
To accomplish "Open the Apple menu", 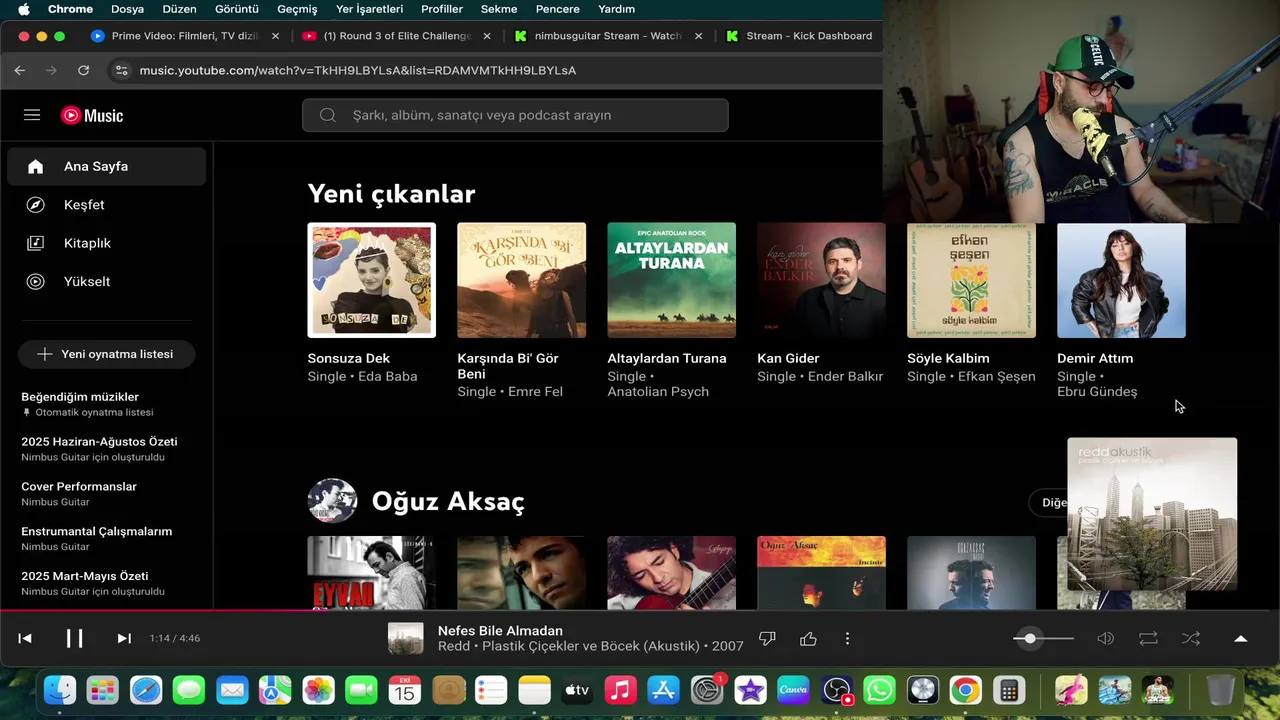I will [23, 9].
